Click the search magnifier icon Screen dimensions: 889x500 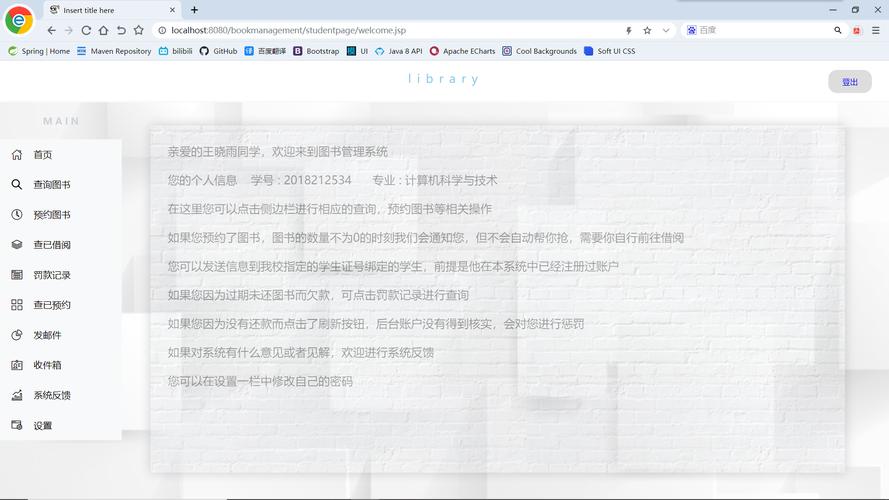pos(837,30)
